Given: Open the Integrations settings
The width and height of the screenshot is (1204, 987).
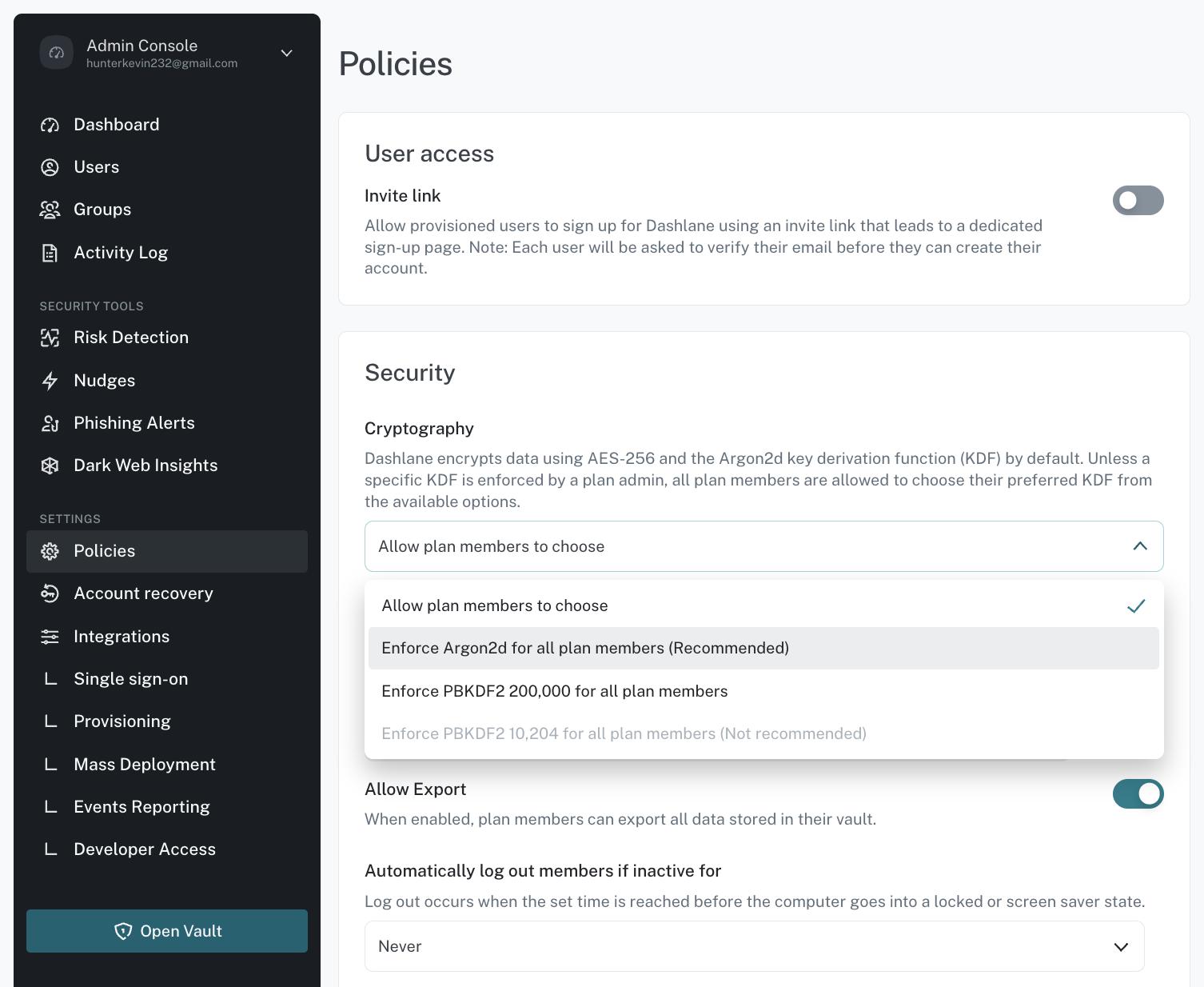Looking at the screenshot, I should click(167, 637).
